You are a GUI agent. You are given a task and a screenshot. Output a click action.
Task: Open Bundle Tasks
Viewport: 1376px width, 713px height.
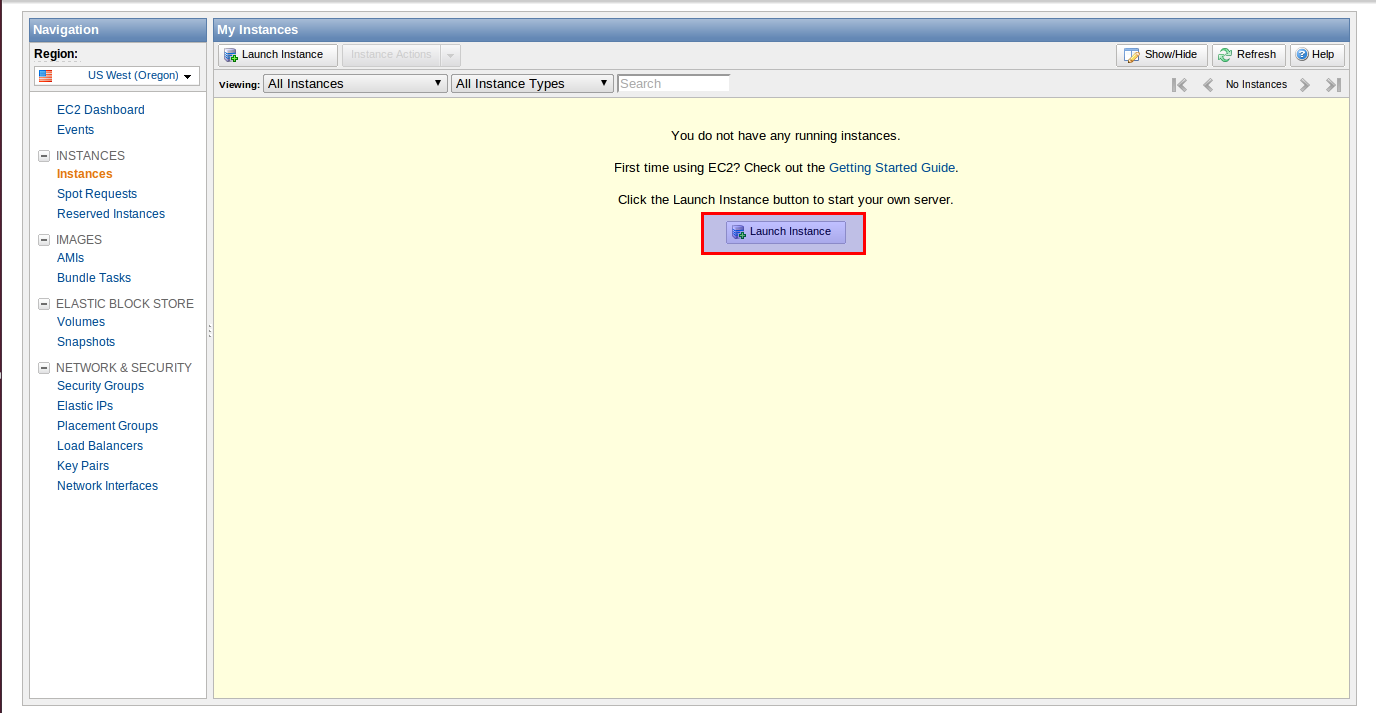pyautogui.click(x=94, y=278)
